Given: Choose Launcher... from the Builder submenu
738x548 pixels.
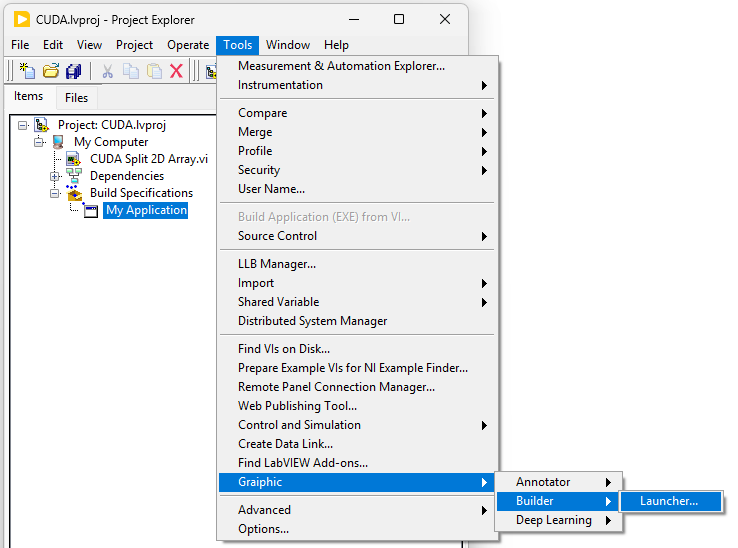Looking at the screenshot, I should pos(668,501).
